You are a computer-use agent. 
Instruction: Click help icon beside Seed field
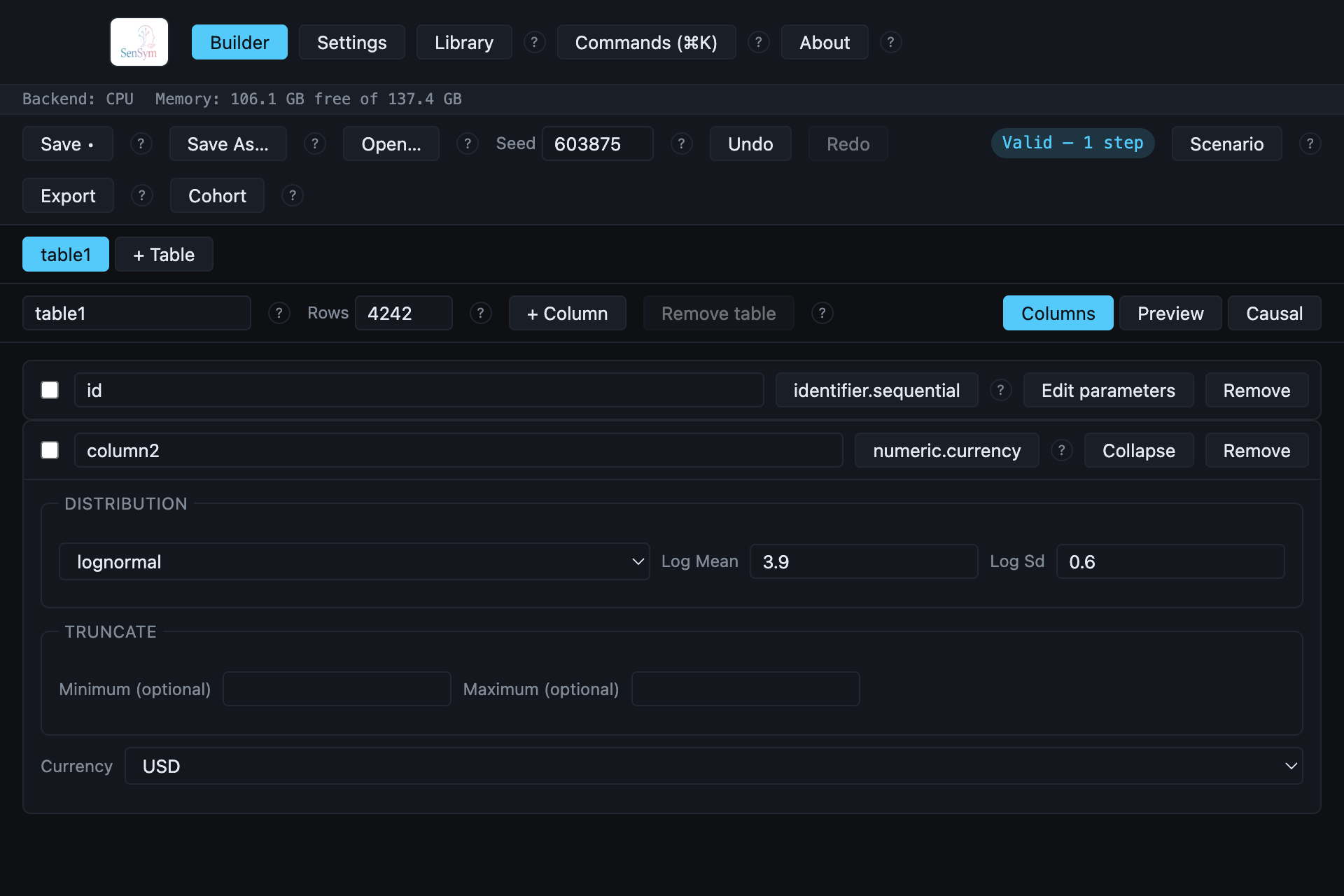click(x=682, y=143)
